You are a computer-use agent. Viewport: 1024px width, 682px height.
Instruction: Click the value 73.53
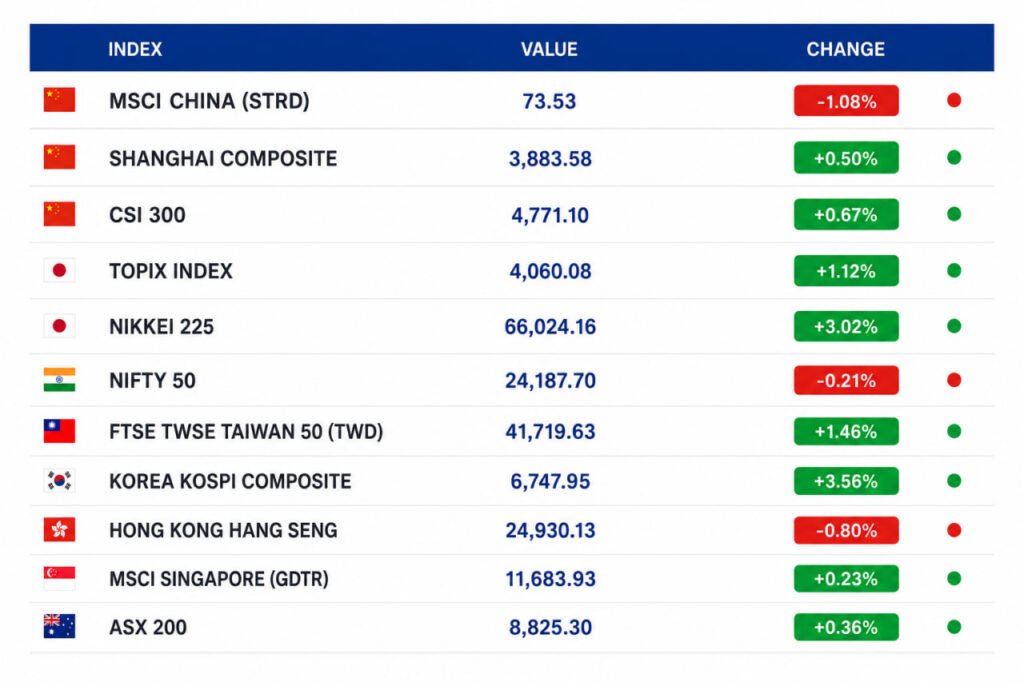[549, 101]
